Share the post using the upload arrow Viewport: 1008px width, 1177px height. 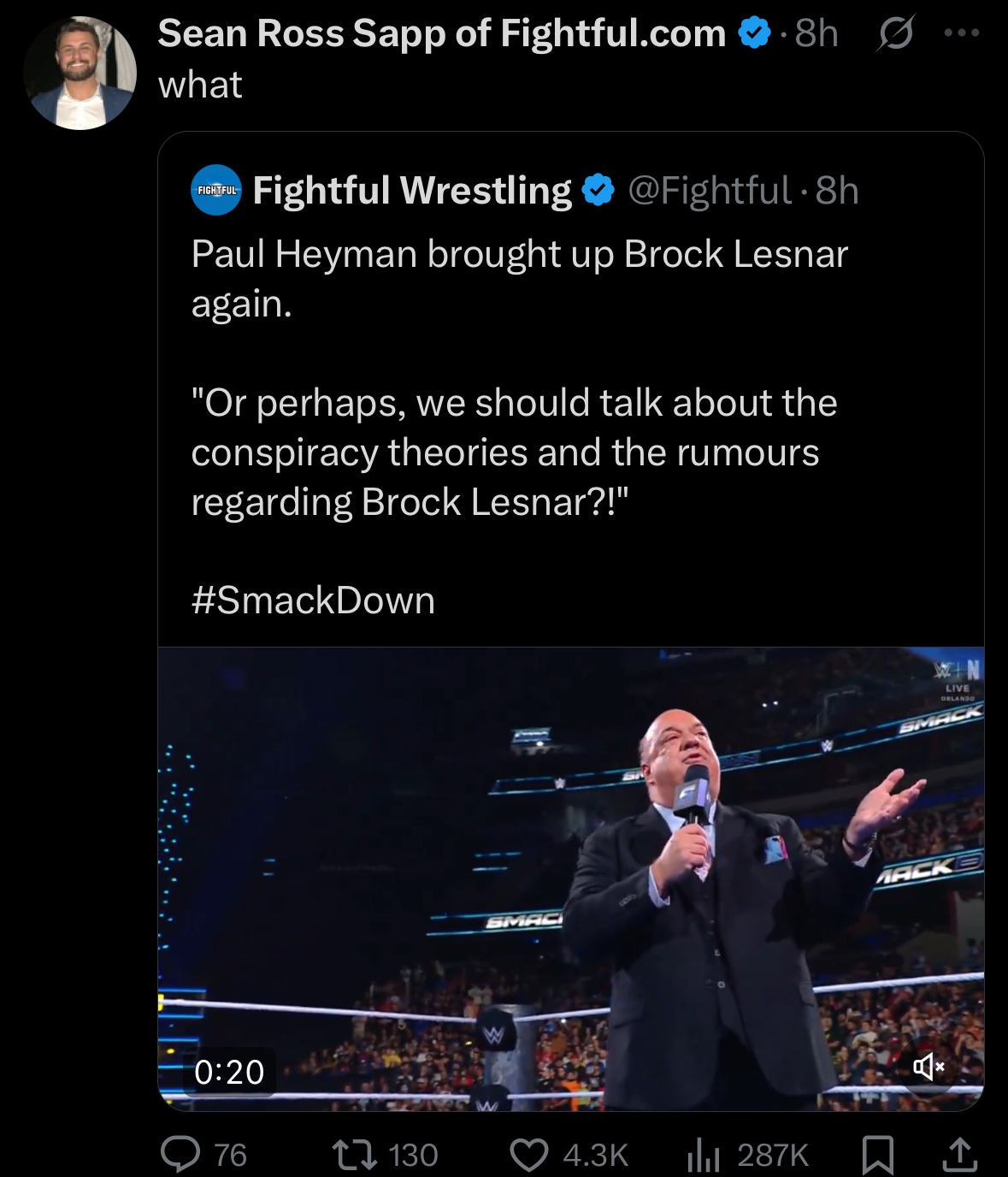(x=959, y=1155)
